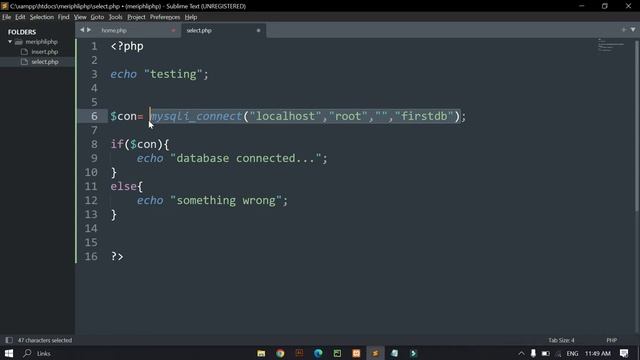Add a new tab with plus icon

click(x=623, y=29)
